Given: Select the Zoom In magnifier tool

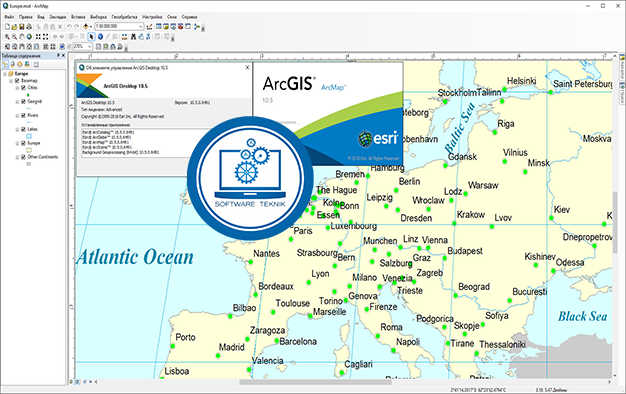Looking at the screenshot, I should (x=7, y=36).
